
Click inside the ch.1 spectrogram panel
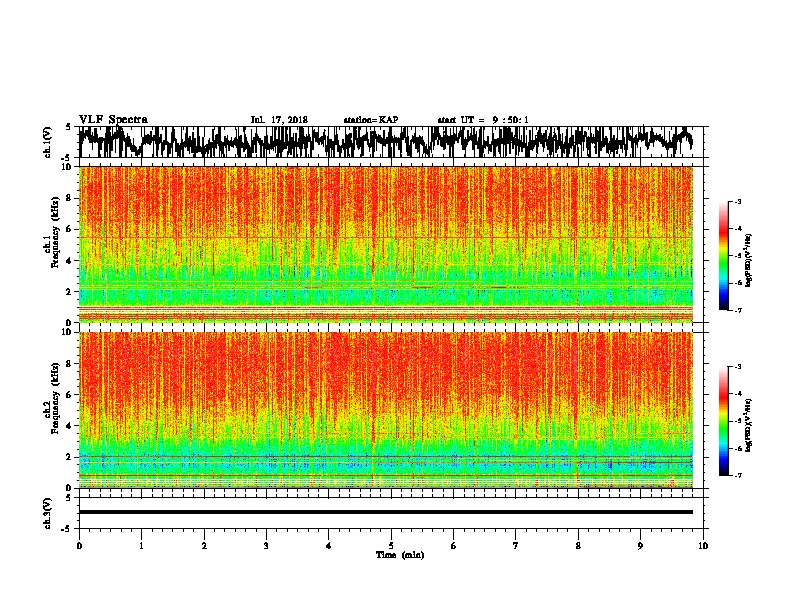coord(385,244)
